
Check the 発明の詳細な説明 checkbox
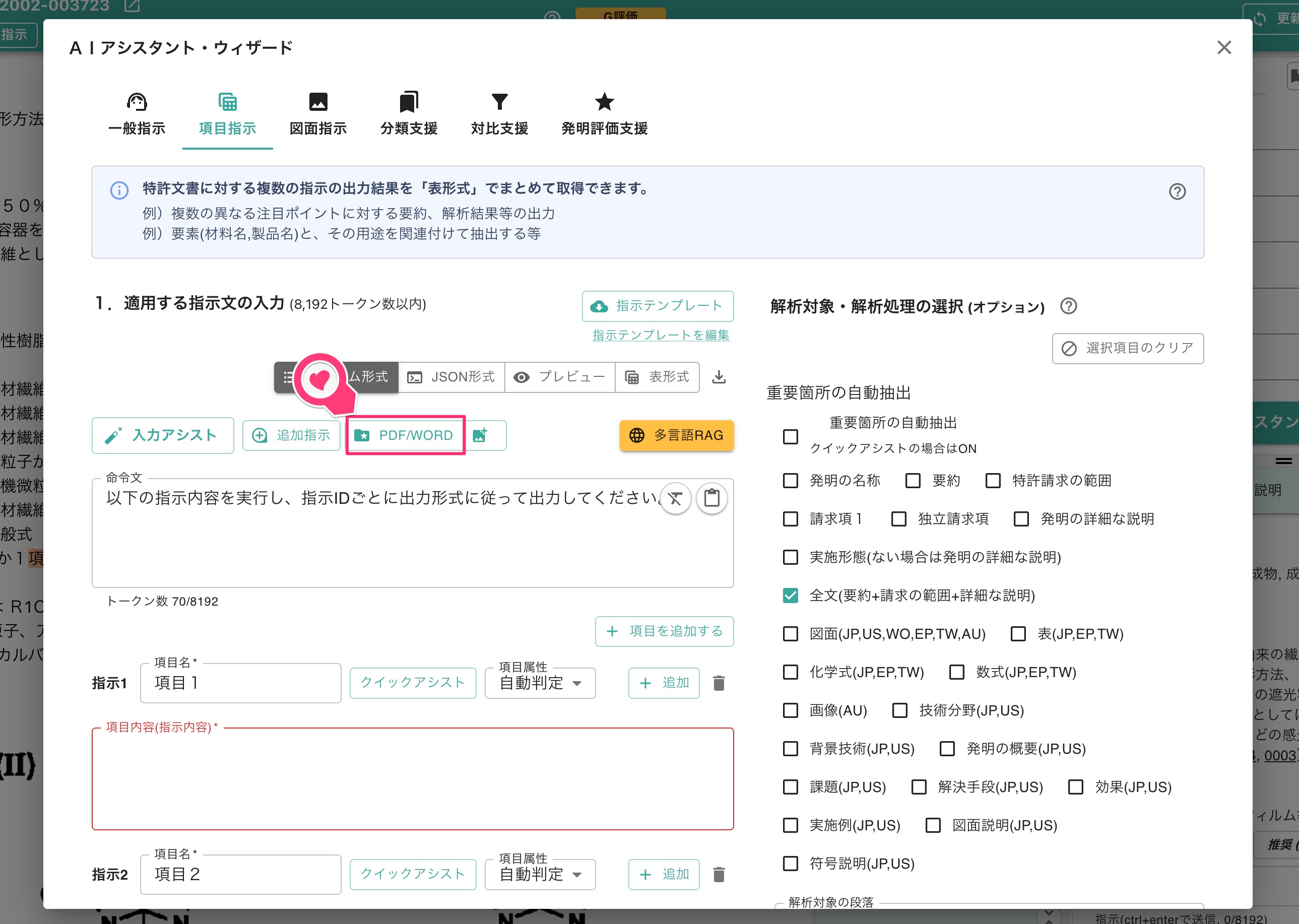click(x=1021, y=519)
